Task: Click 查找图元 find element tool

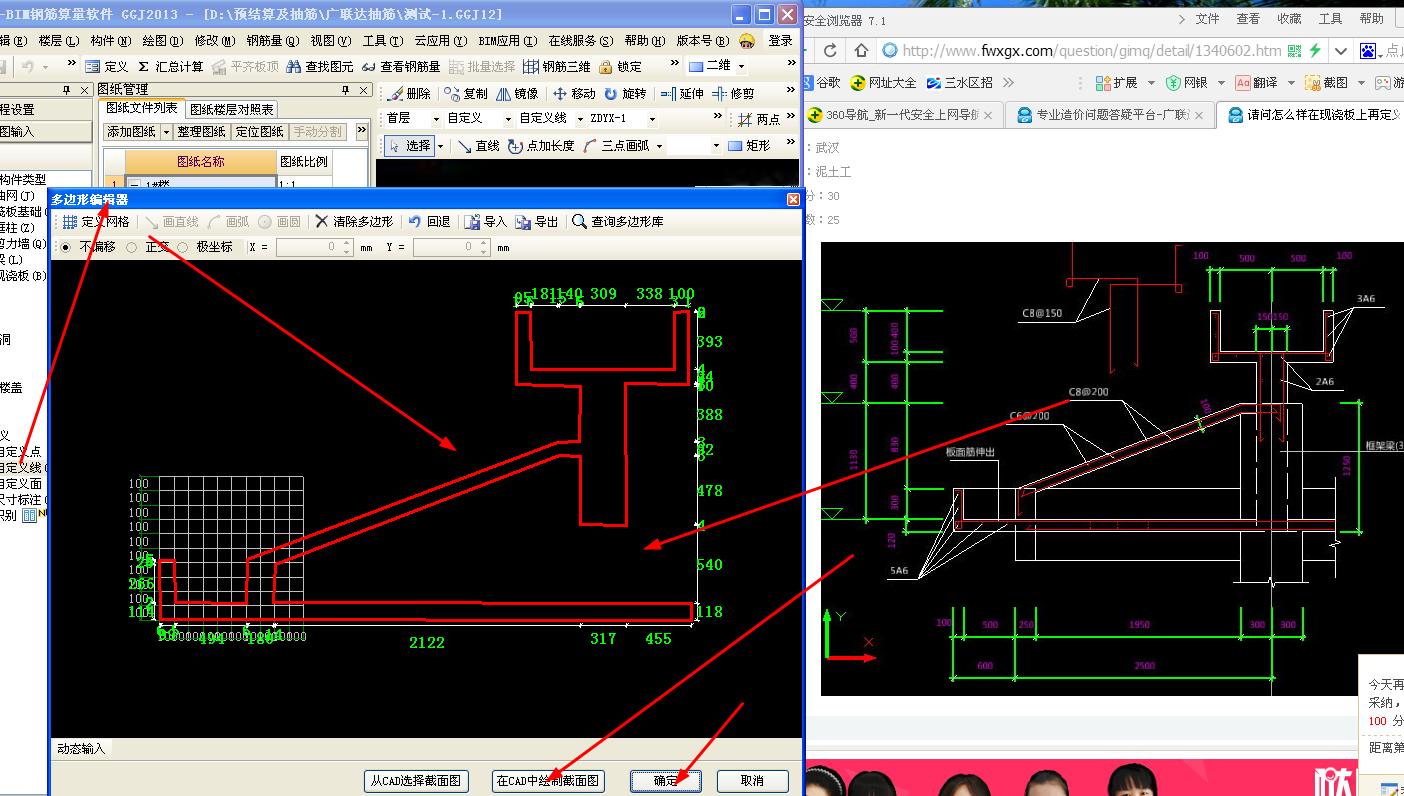Action: [319, 66]
